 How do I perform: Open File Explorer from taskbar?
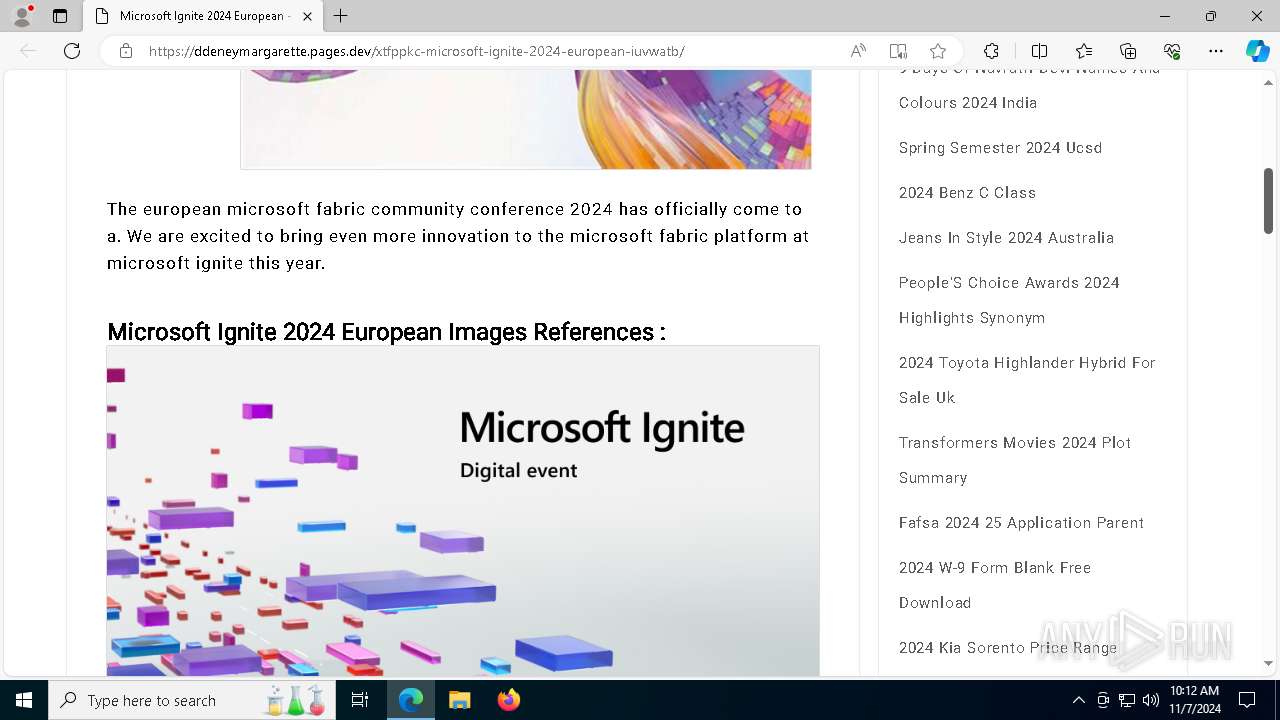(459, 700)
